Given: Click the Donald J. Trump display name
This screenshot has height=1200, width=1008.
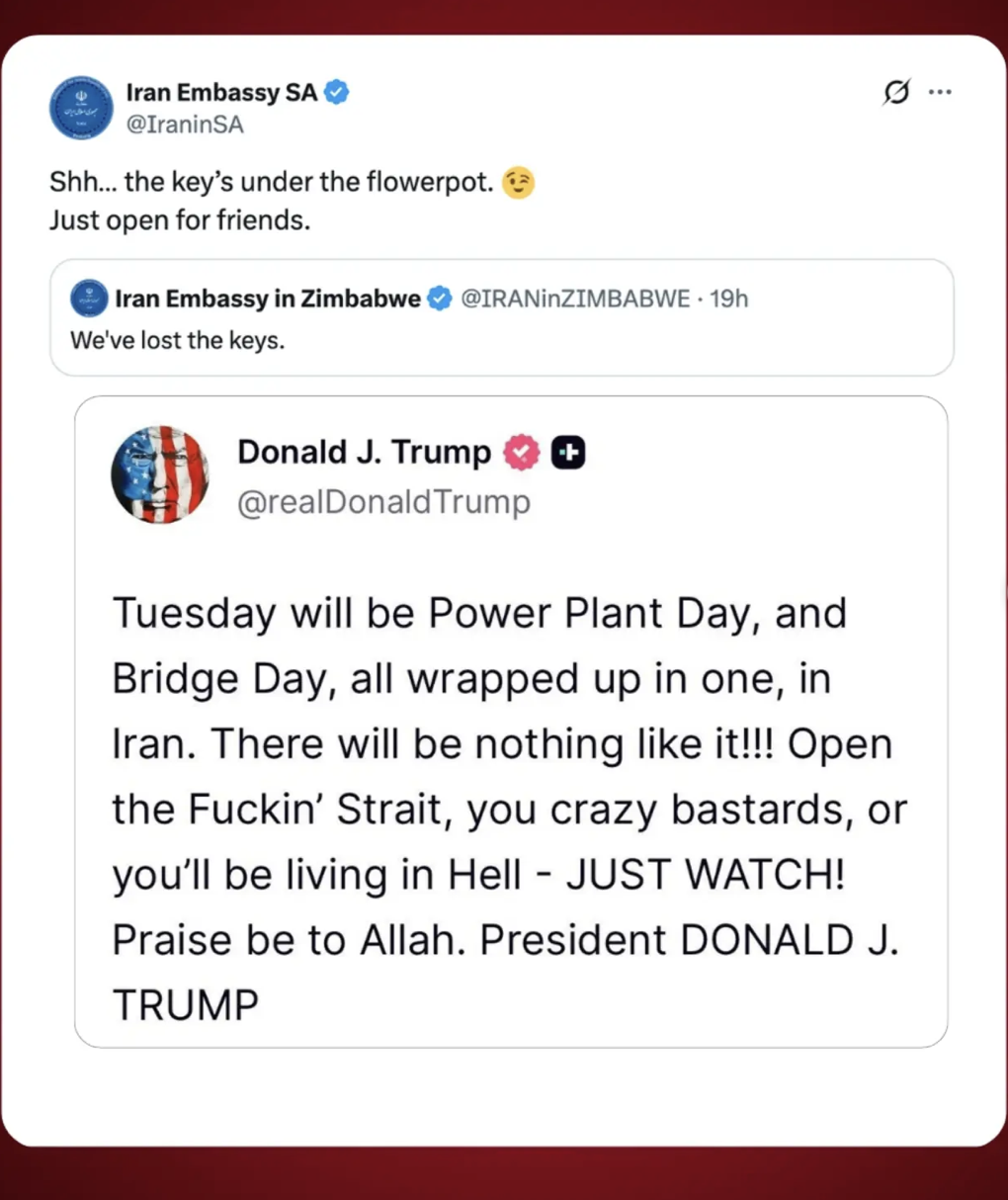Looking at the screenshot, I should tap(364, 452).
